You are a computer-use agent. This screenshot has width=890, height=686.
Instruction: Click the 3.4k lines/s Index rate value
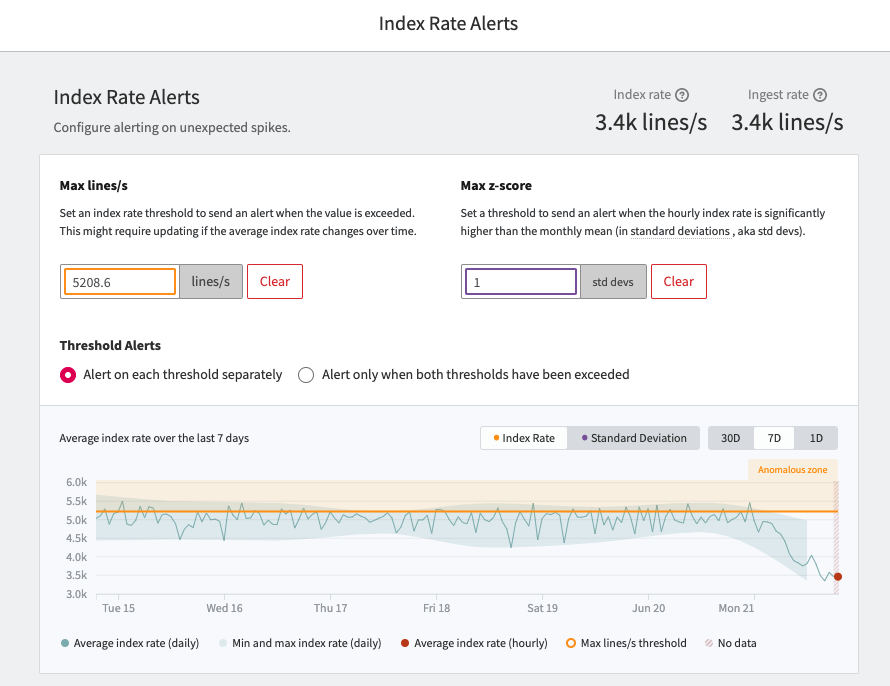point(651,123)
